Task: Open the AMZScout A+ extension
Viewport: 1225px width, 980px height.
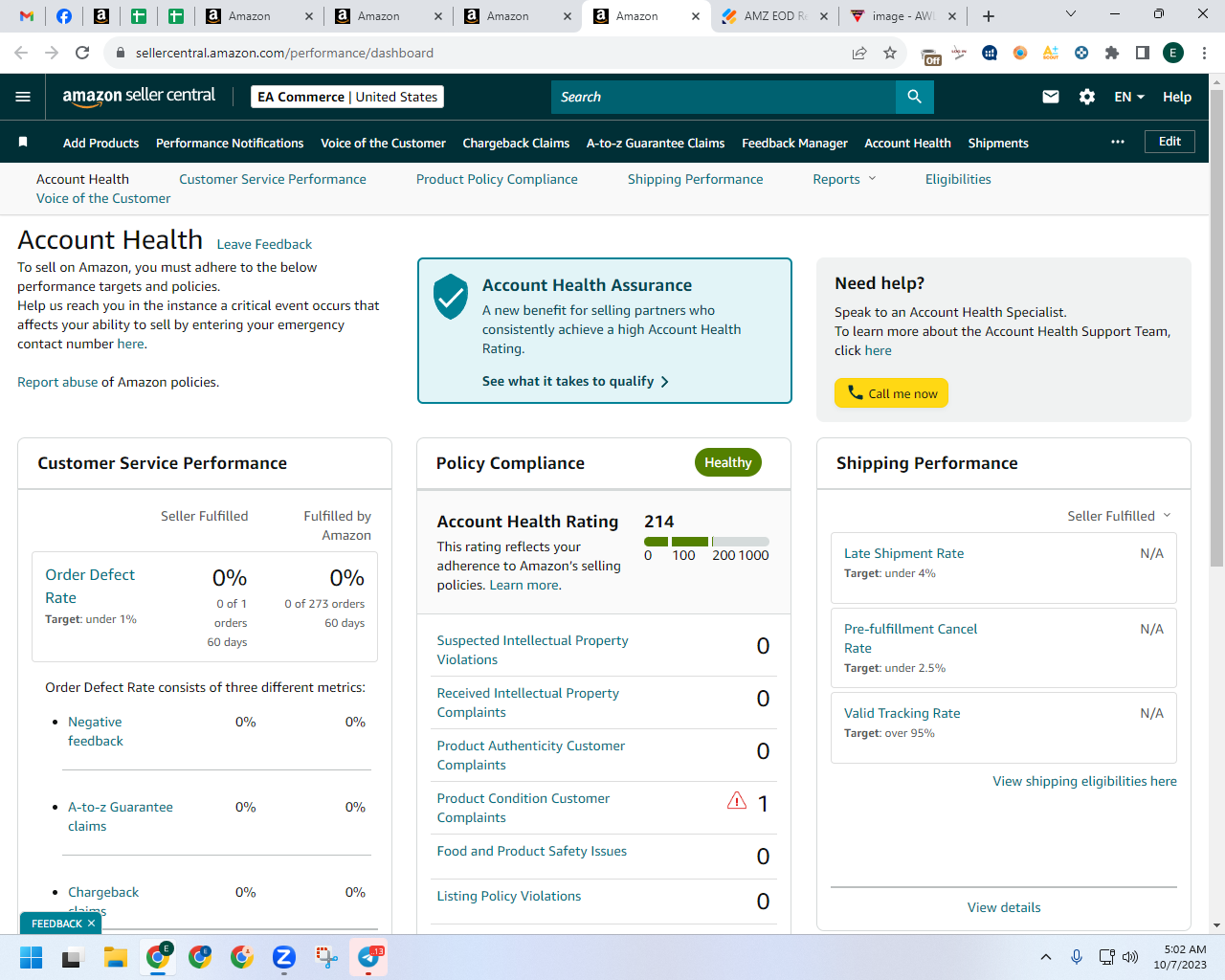Action: [1051, 53]
